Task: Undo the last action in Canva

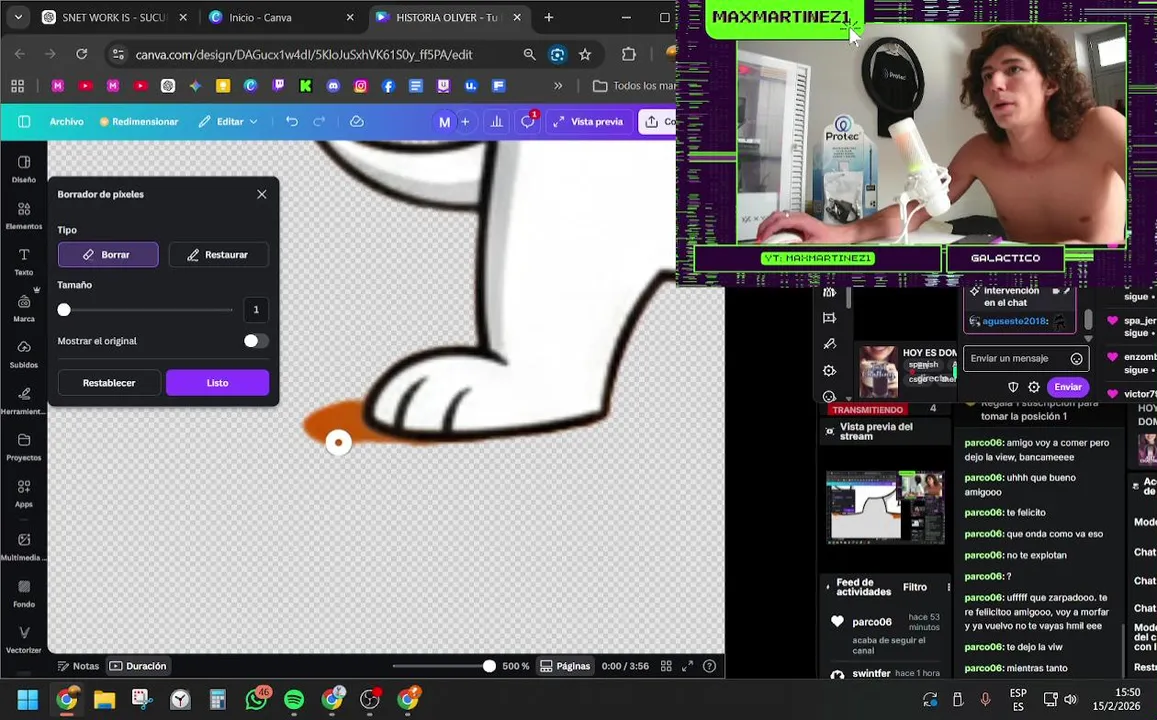Action: point(292,122)
